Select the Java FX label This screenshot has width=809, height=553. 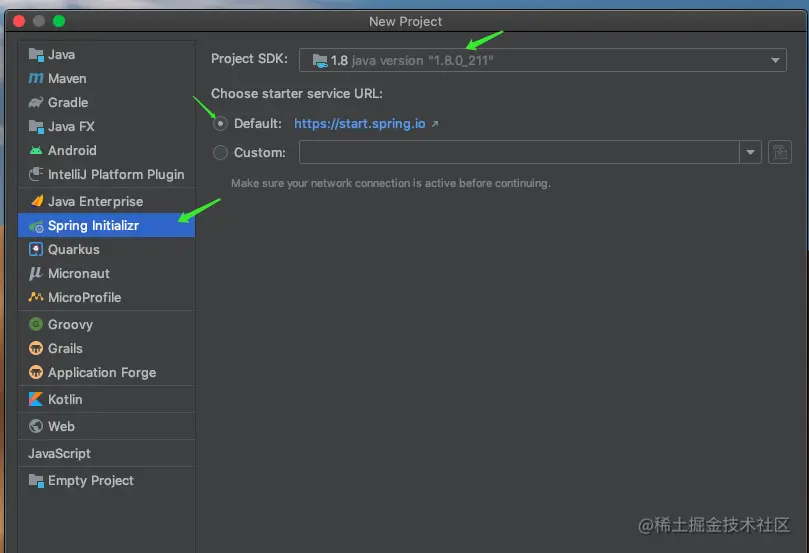(x=71, y=126)
